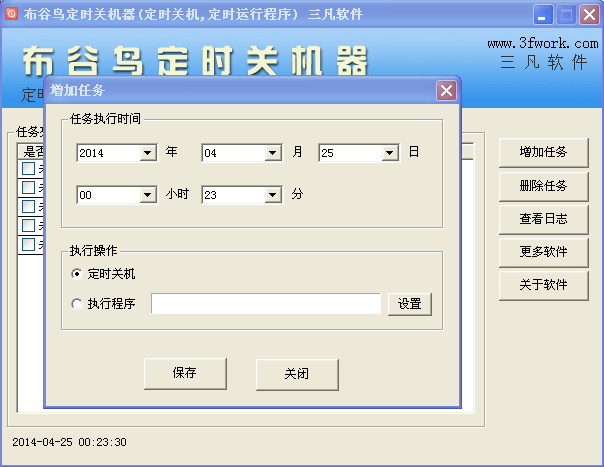Expand the year dropdown showing 2014
Screen dimensions: 604x467
[x=148, y=153]
